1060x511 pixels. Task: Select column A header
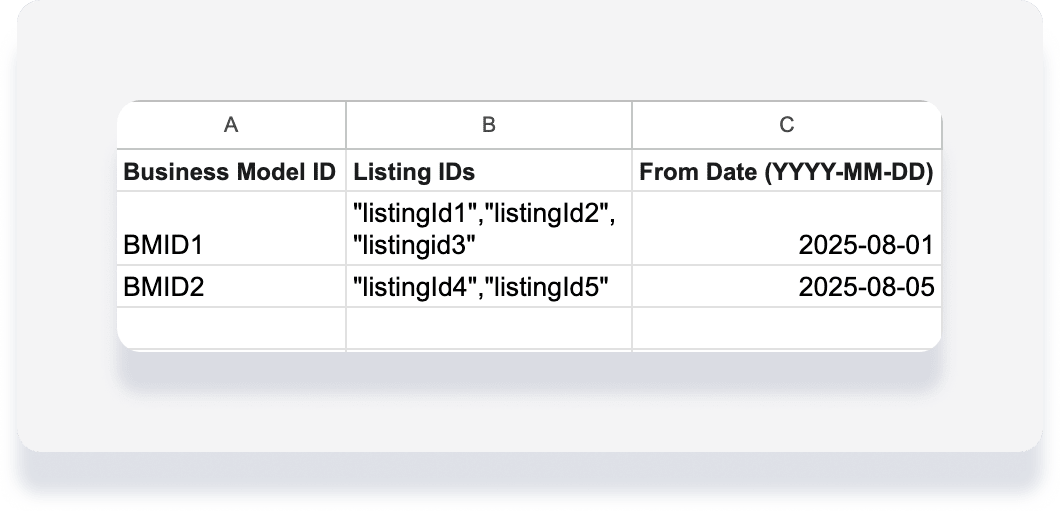tap(231, 125)
